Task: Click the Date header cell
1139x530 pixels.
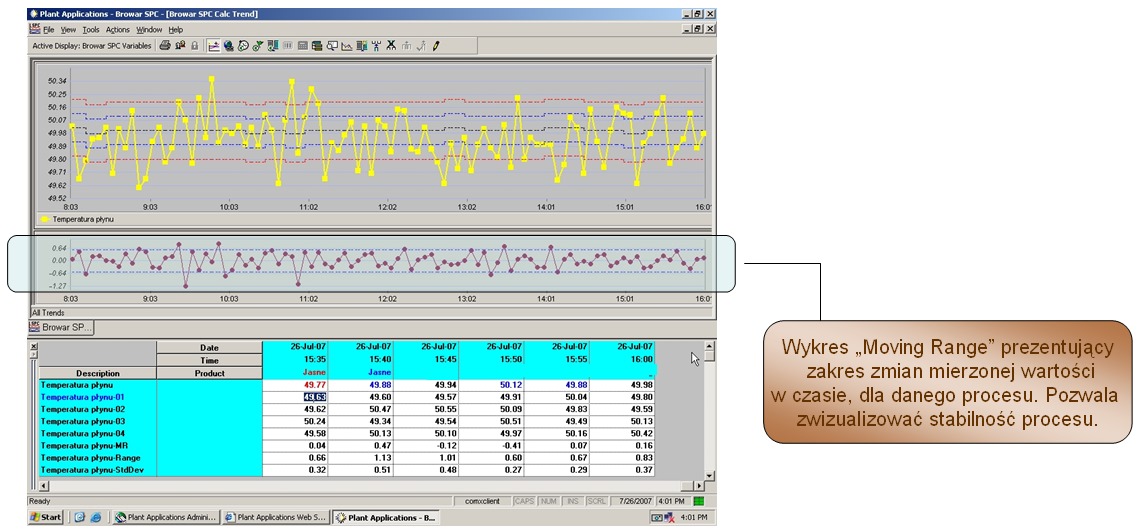Action: (209, 348)
